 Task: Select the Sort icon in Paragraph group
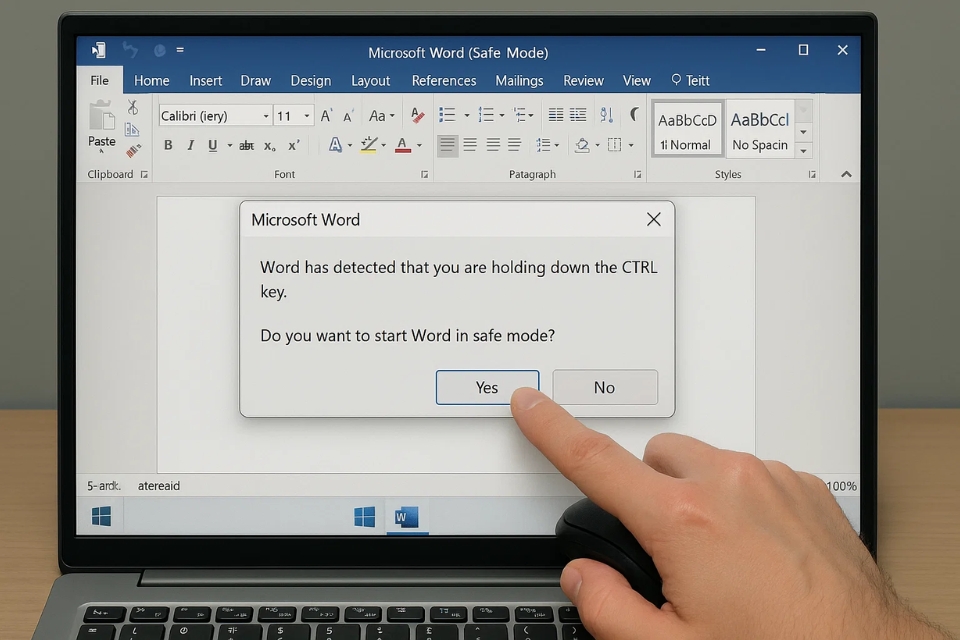pyautogui.click(x=605, y=115)
